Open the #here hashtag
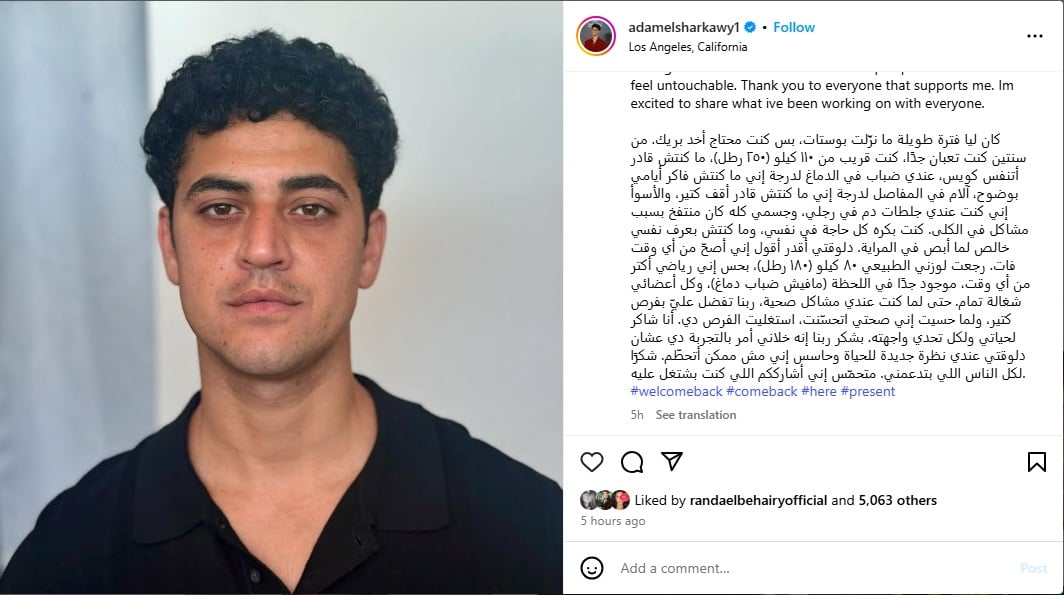This screenshot has height=595, width=1064. 818,391
